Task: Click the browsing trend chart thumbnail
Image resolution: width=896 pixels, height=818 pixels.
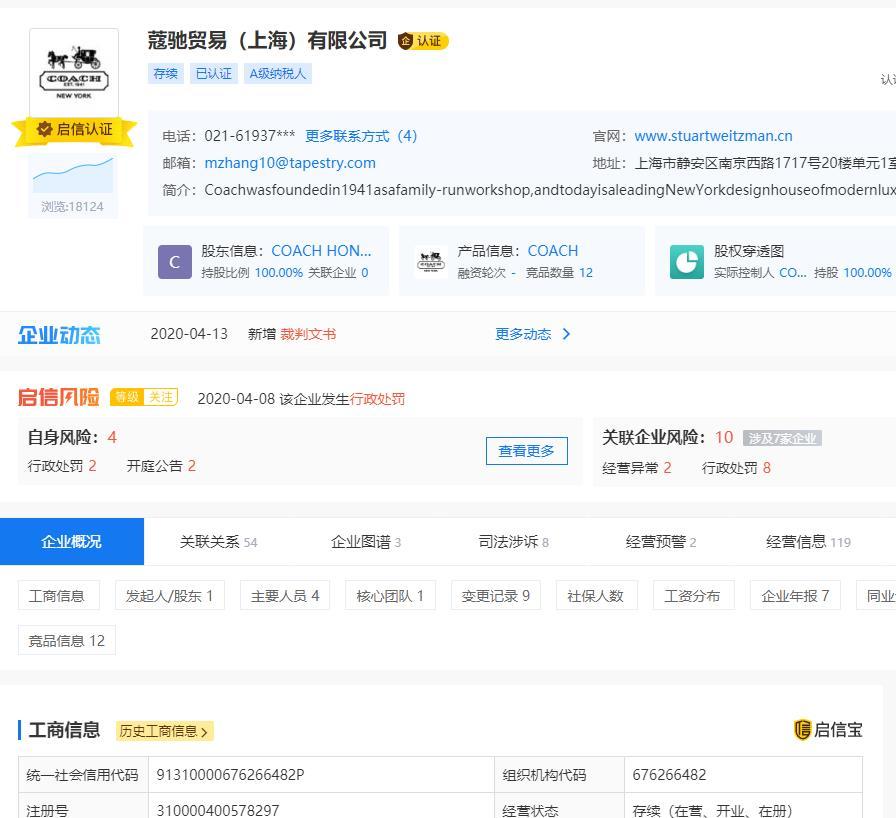Action: (x=73, y=175)
